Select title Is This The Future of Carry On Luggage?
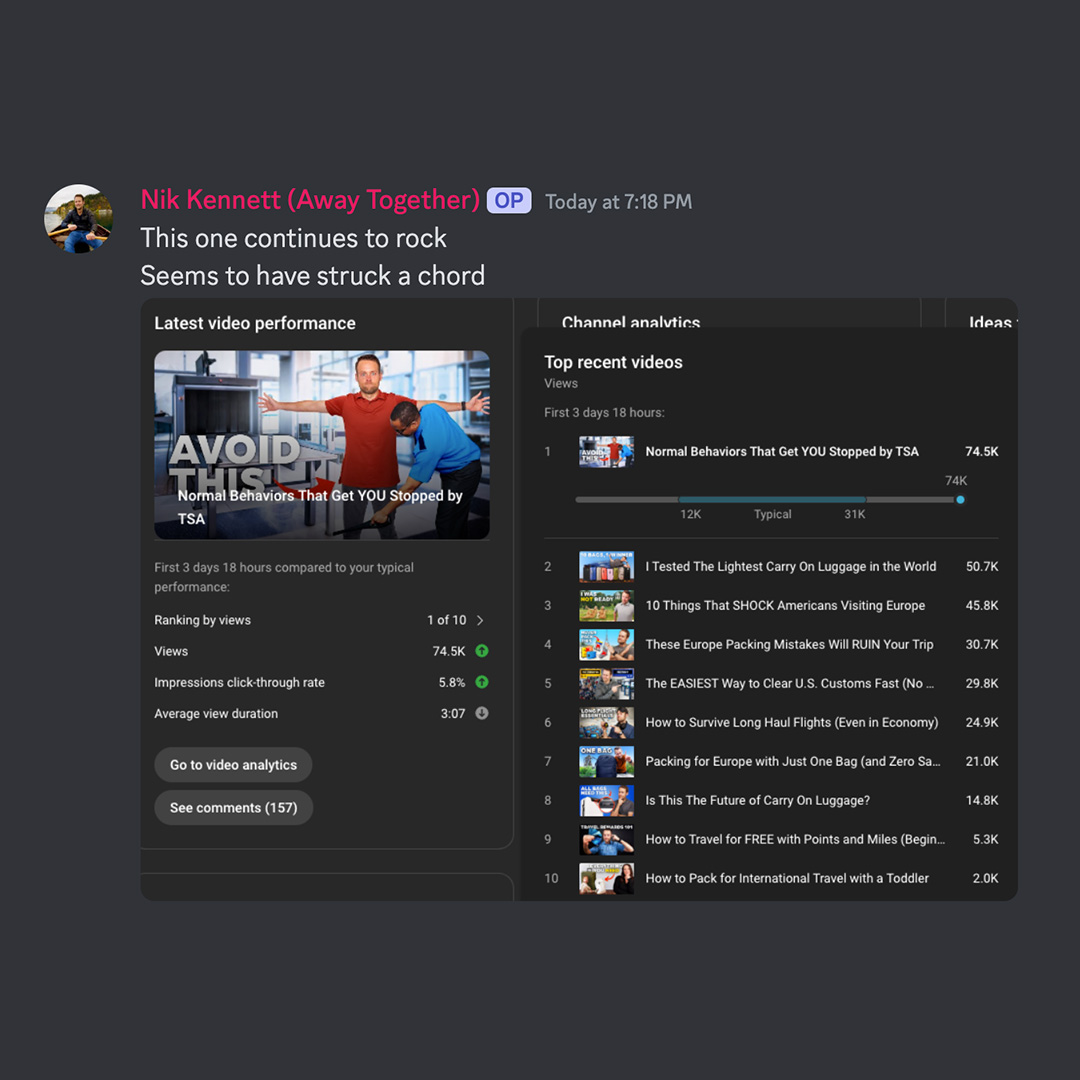Viewport: 1080px width, 1080px height. pos(758,800)
